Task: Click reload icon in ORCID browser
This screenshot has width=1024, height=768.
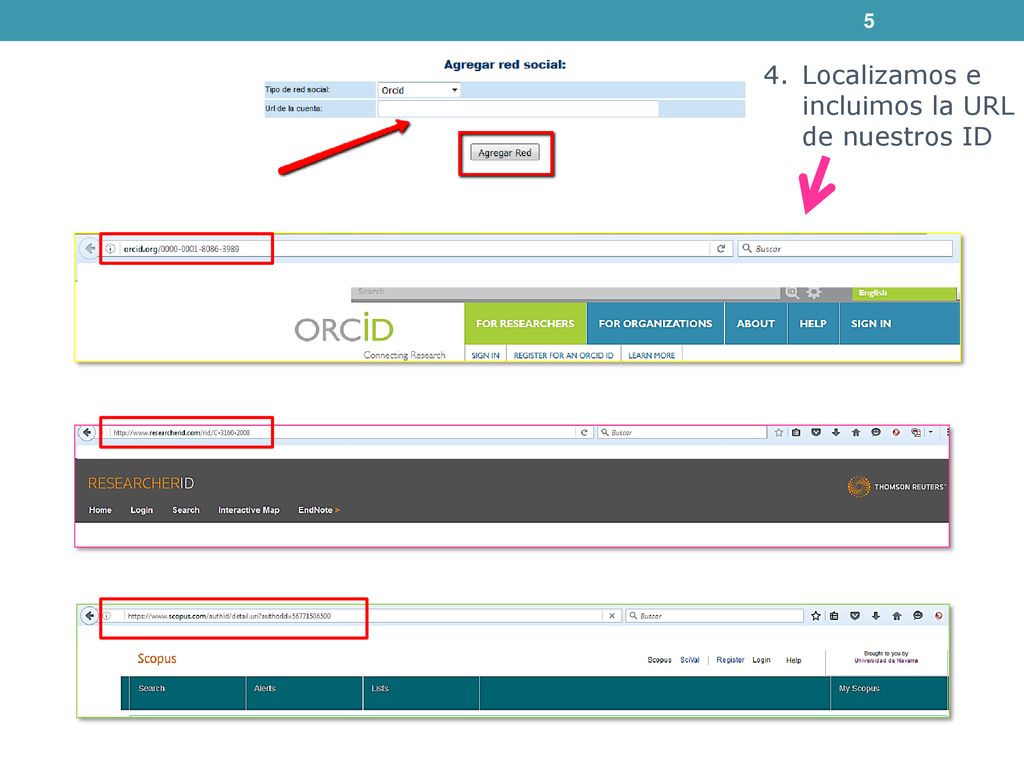Action: pyautogui.click(x=721, y=248)
